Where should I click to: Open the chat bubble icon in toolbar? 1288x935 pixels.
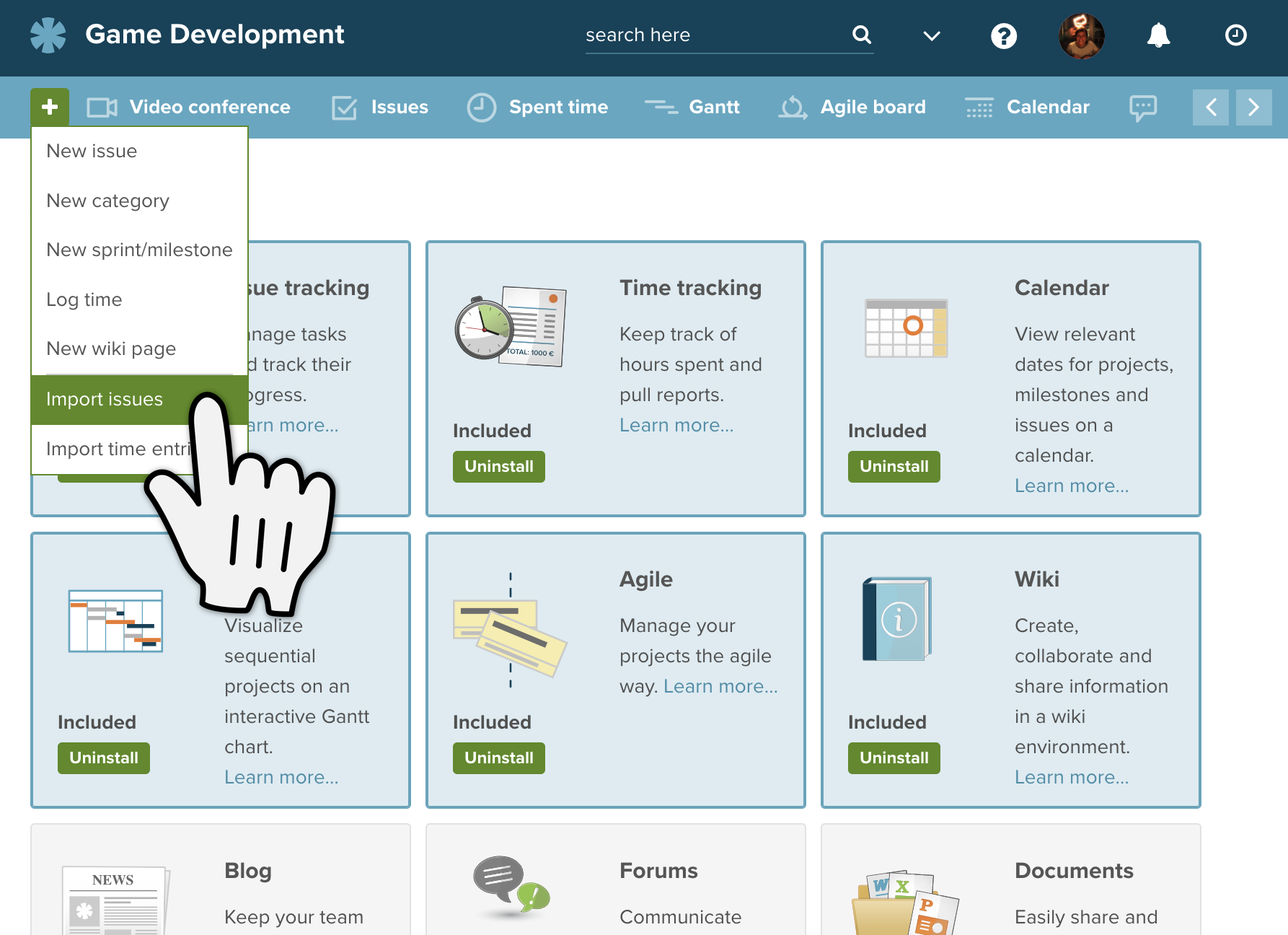click(x=1143, y=108)
